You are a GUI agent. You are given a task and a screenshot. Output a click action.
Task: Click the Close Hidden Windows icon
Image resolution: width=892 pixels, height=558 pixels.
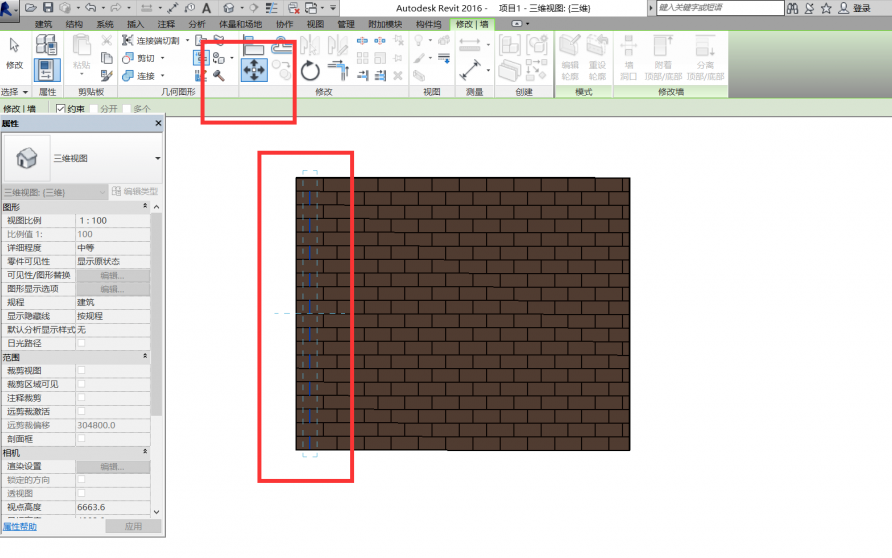click(x=294, y=8)
